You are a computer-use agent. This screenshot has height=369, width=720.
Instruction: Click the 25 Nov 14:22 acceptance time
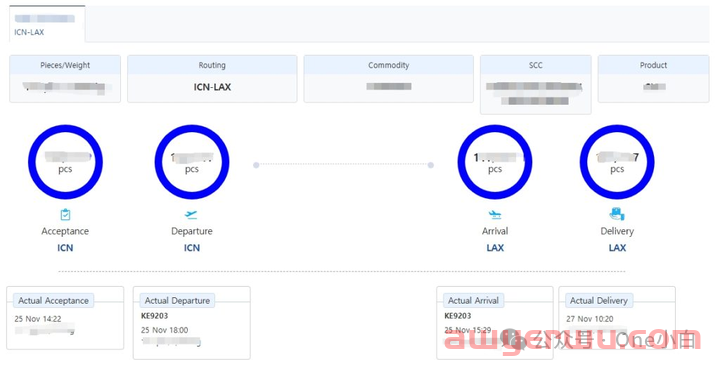click(38, 319)
